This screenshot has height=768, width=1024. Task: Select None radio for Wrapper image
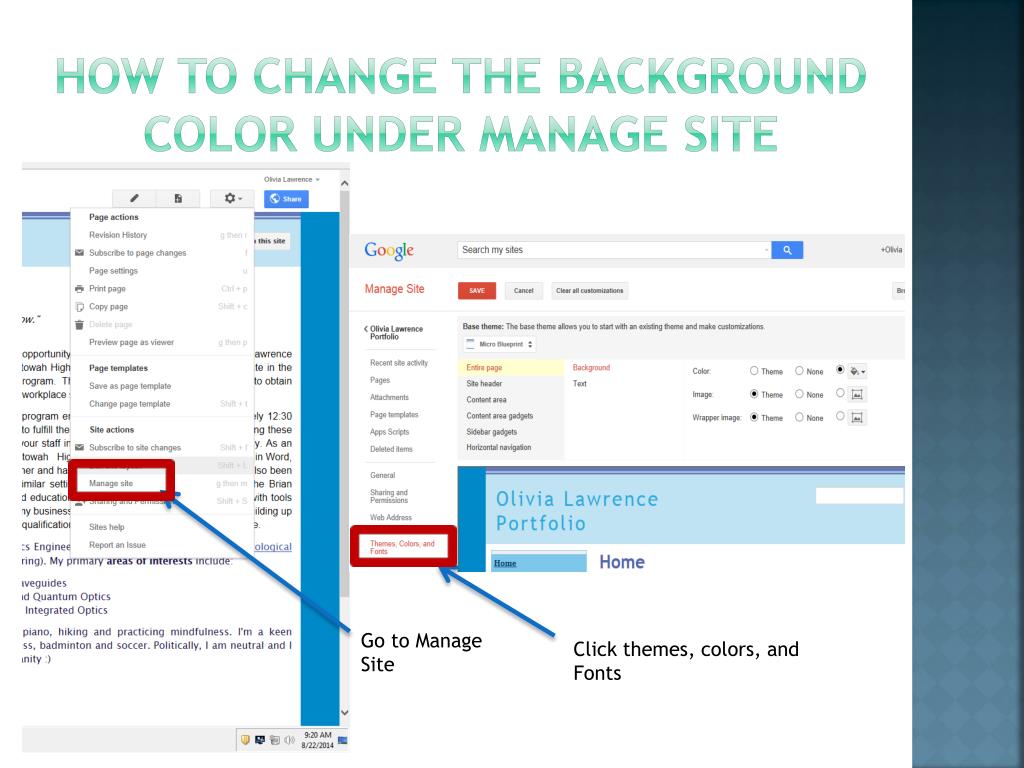[x=799, y=417]
